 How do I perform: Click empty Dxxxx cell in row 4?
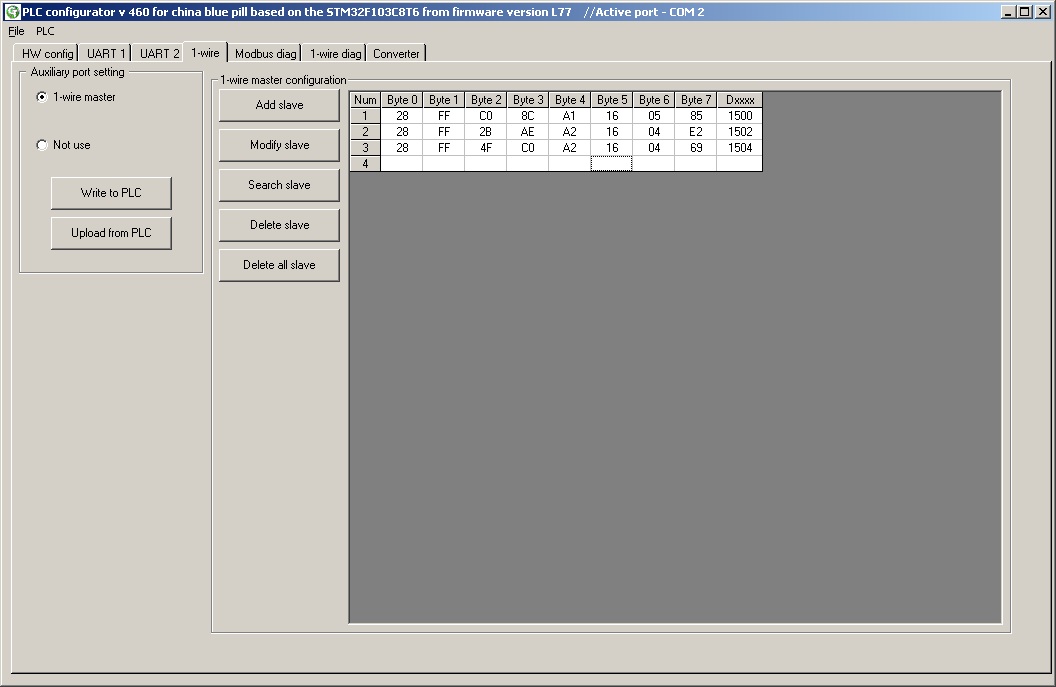pyautogui.click(x=739, y=164)
